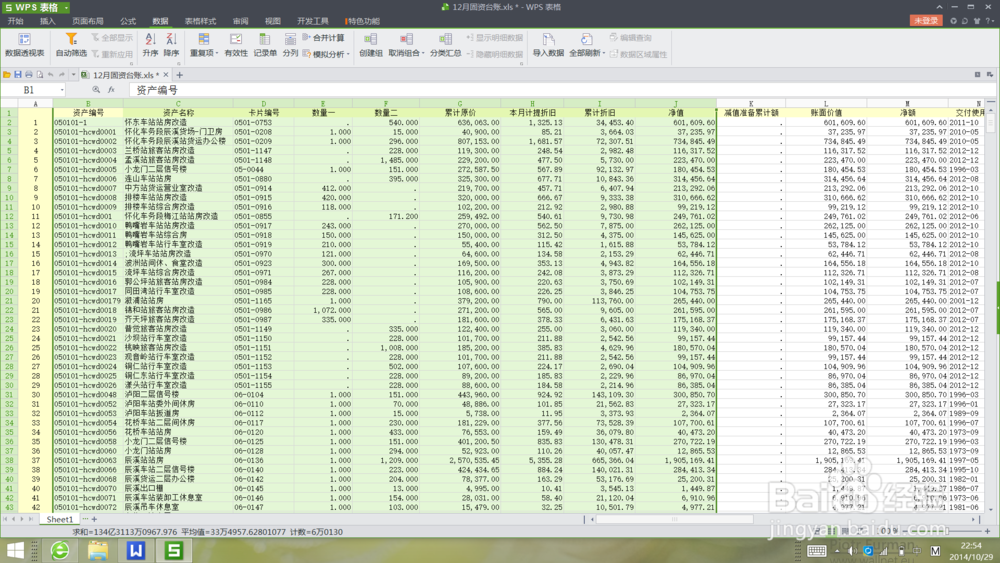Image resolution: width=1000 pixels, height=563 pixels.
Task: Click 创建组 create group
Action: tap(371, 45)
